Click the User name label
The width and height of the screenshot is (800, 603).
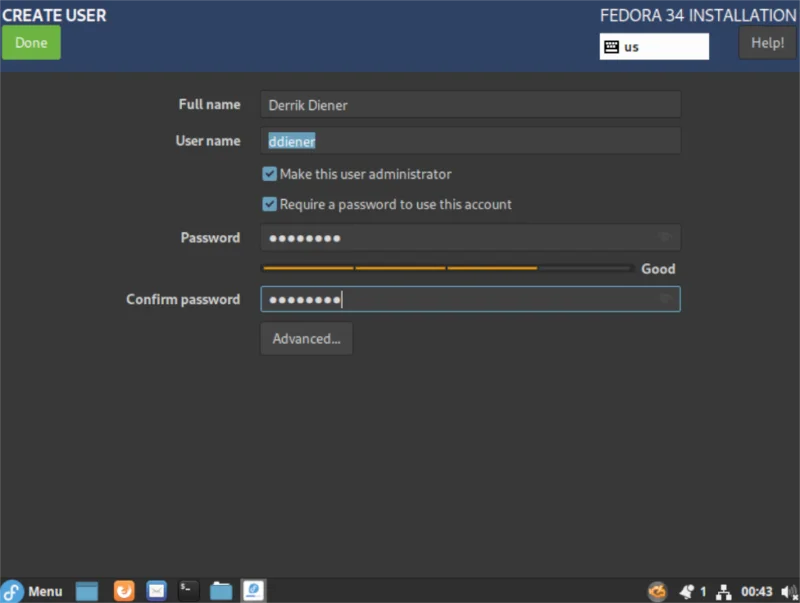tap(208, 141)
